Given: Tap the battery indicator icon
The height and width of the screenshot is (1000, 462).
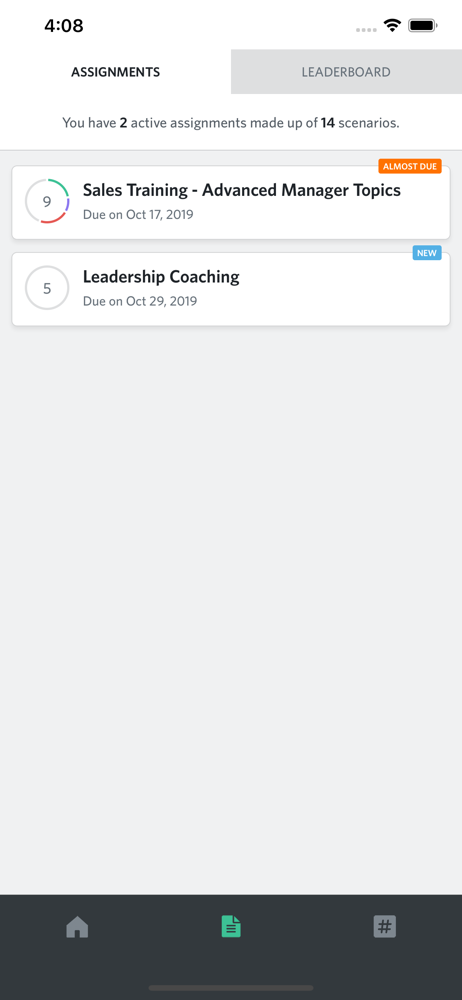Looking at the screenshot, I should 422,26.
